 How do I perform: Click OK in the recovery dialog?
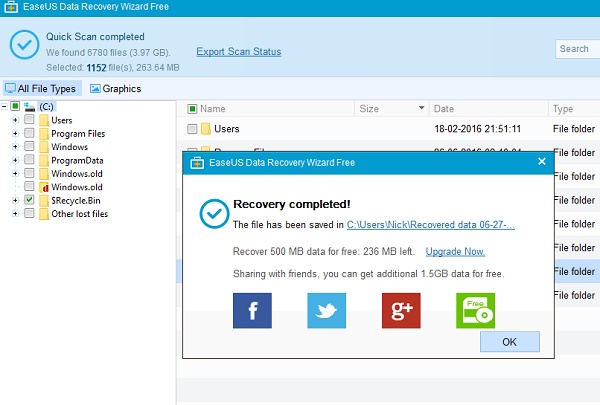[x=510, y=341]
